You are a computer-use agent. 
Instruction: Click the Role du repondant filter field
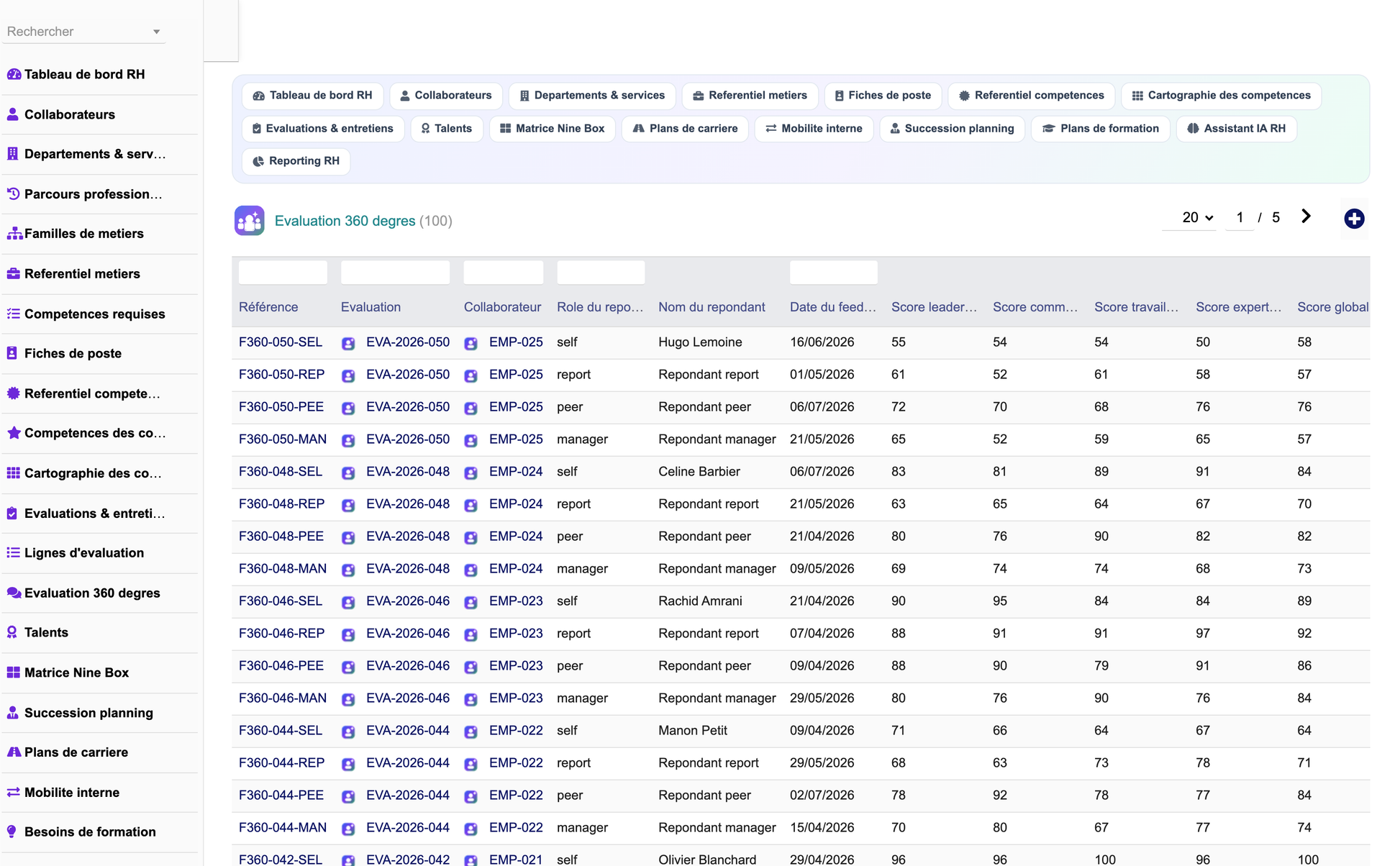(601, 273)
